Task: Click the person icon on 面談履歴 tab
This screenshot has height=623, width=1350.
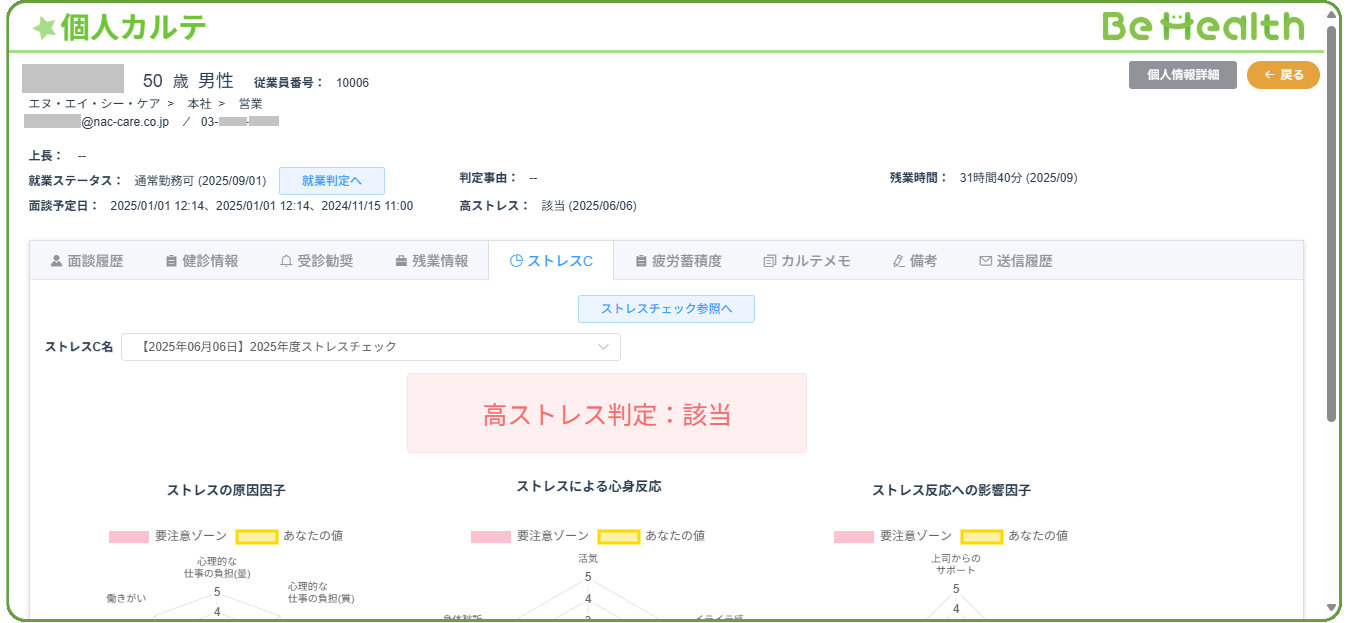Action: coord(56,261)
